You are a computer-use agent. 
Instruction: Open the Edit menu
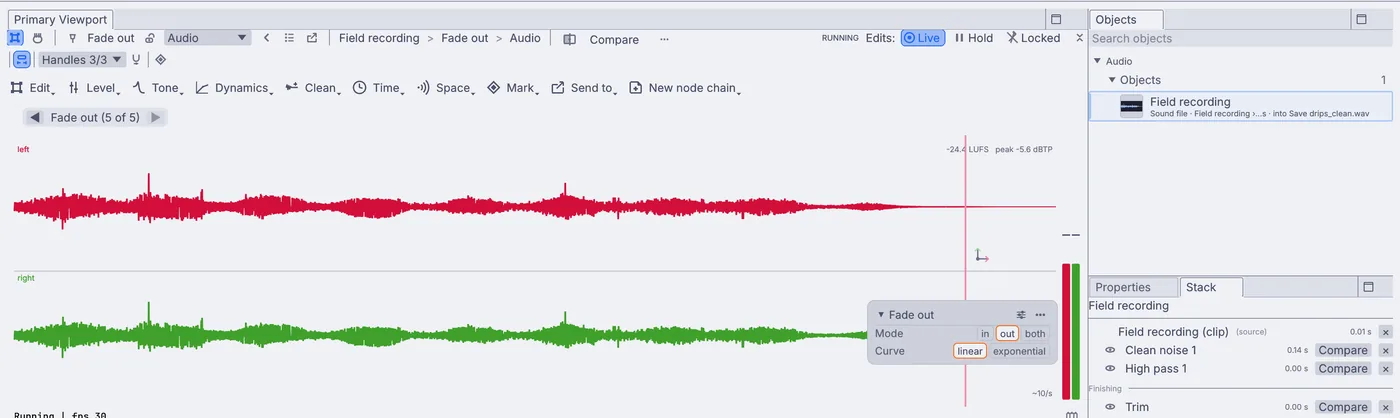coord(32,88)
